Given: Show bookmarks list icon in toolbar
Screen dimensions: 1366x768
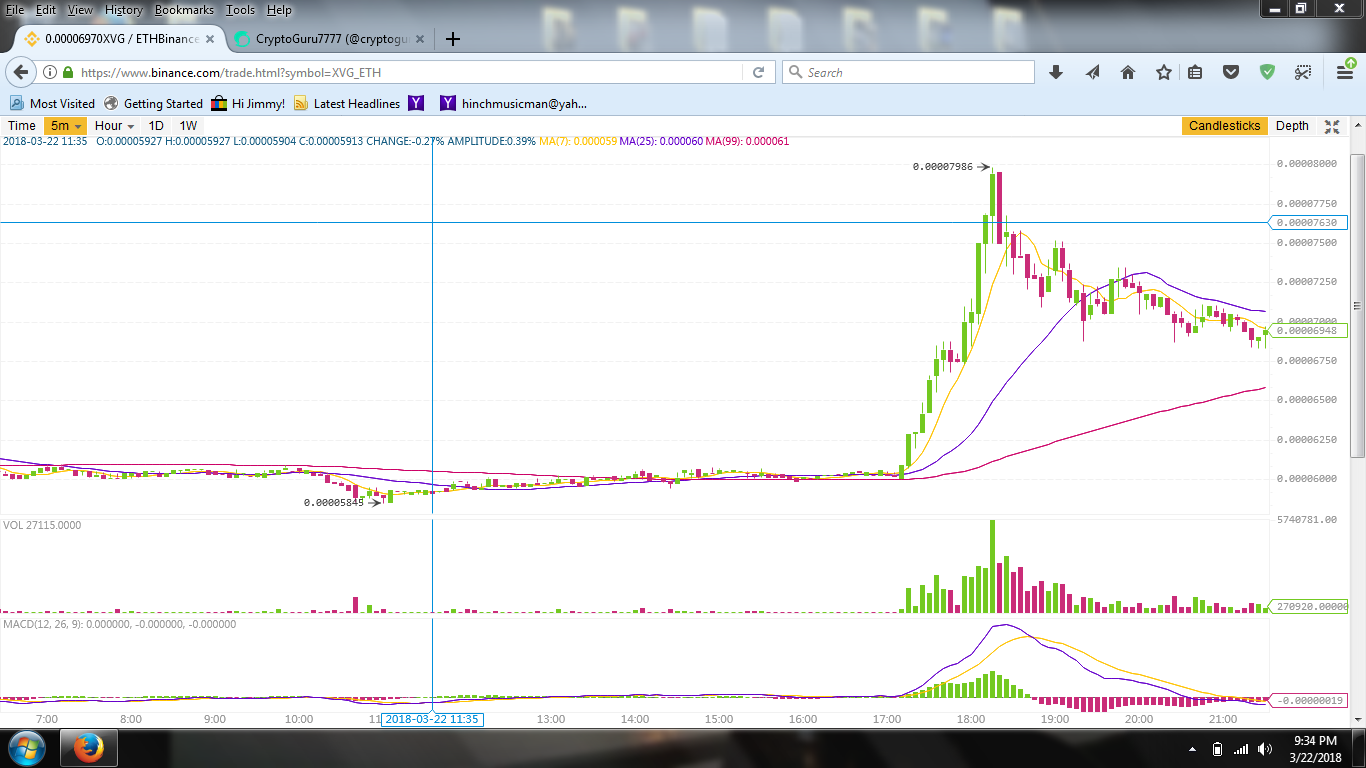Looking at the screenshot, I should point(1195,72).
